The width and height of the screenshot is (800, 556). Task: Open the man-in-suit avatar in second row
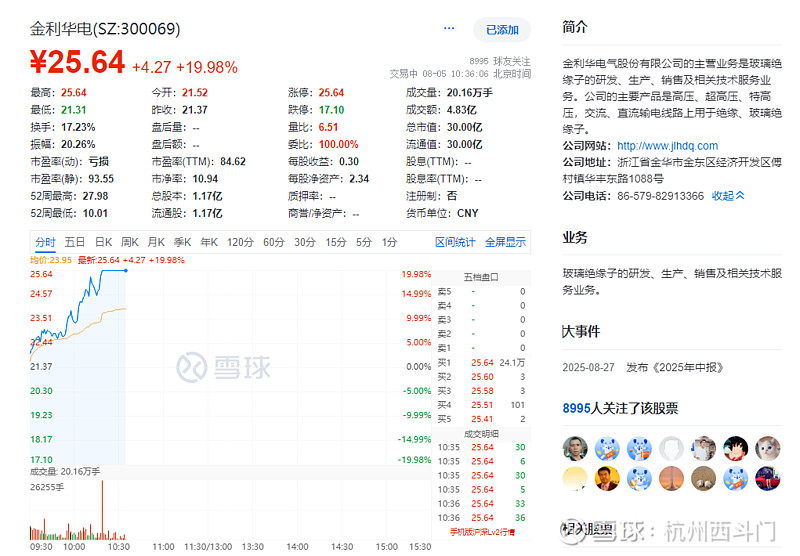coord(607,478)
